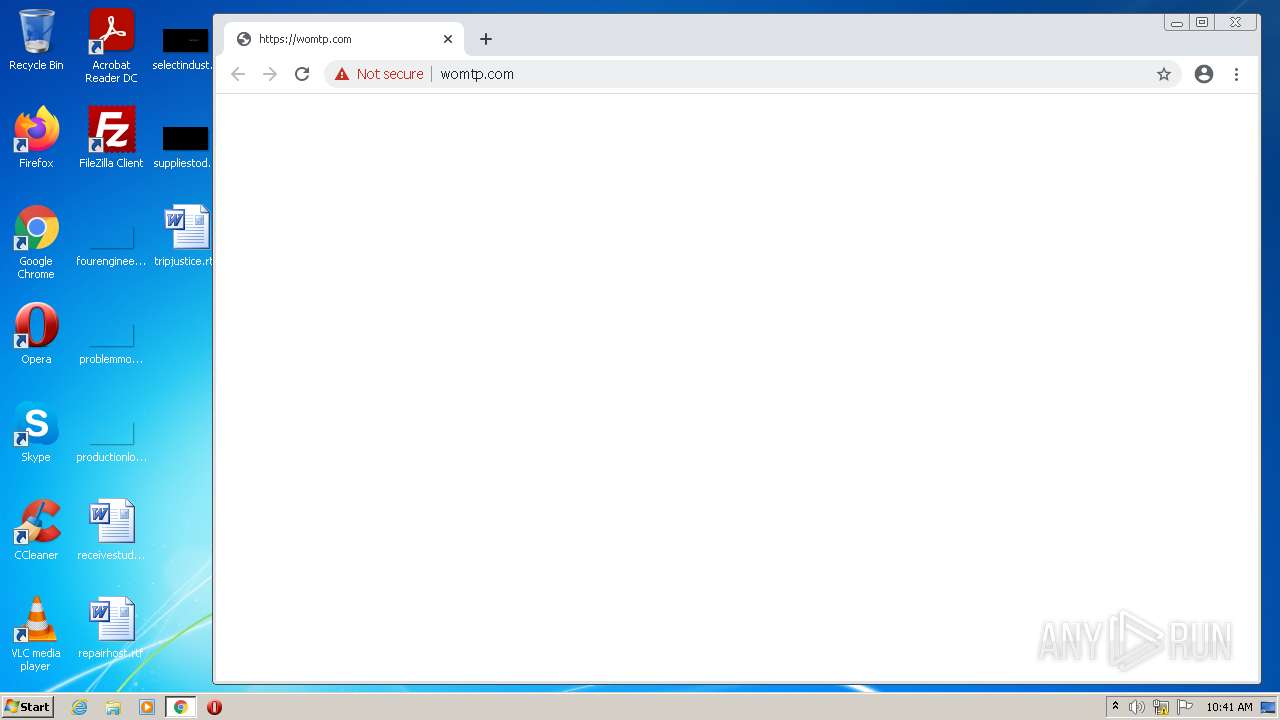Open Chrome's three-dot menu
This screenshot has width=1280, height=720.
(x=1236, y=74)
